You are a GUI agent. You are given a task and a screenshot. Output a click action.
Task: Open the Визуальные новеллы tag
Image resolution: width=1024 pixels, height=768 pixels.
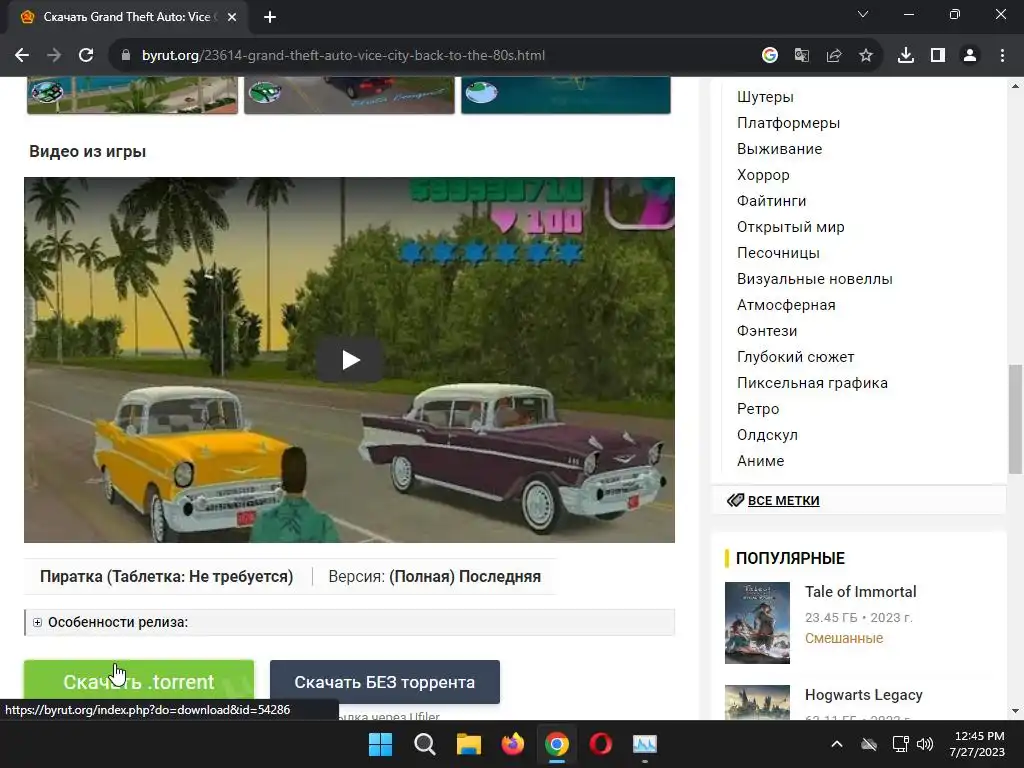tap(814, 279)
